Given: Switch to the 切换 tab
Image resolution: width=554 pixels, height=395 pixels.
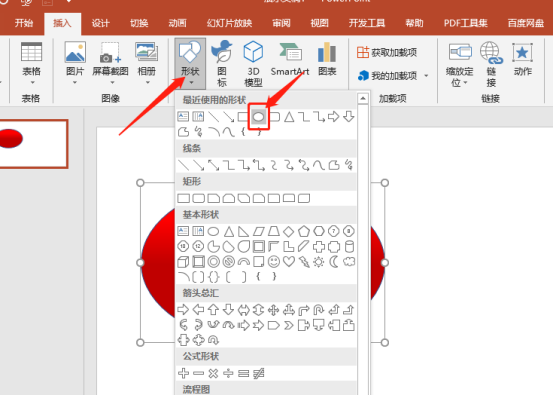Looking at the screenshot, I should pyautogui.click(x=139, y=23).
